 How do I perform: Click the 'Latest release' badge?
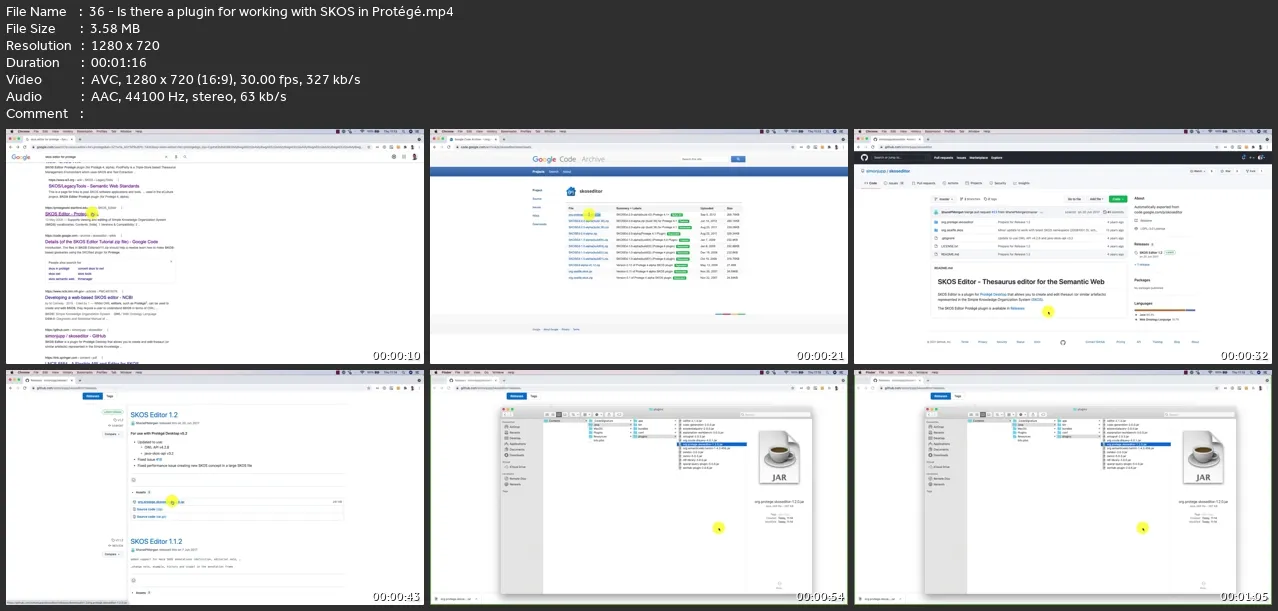click(x=112, y=412)
